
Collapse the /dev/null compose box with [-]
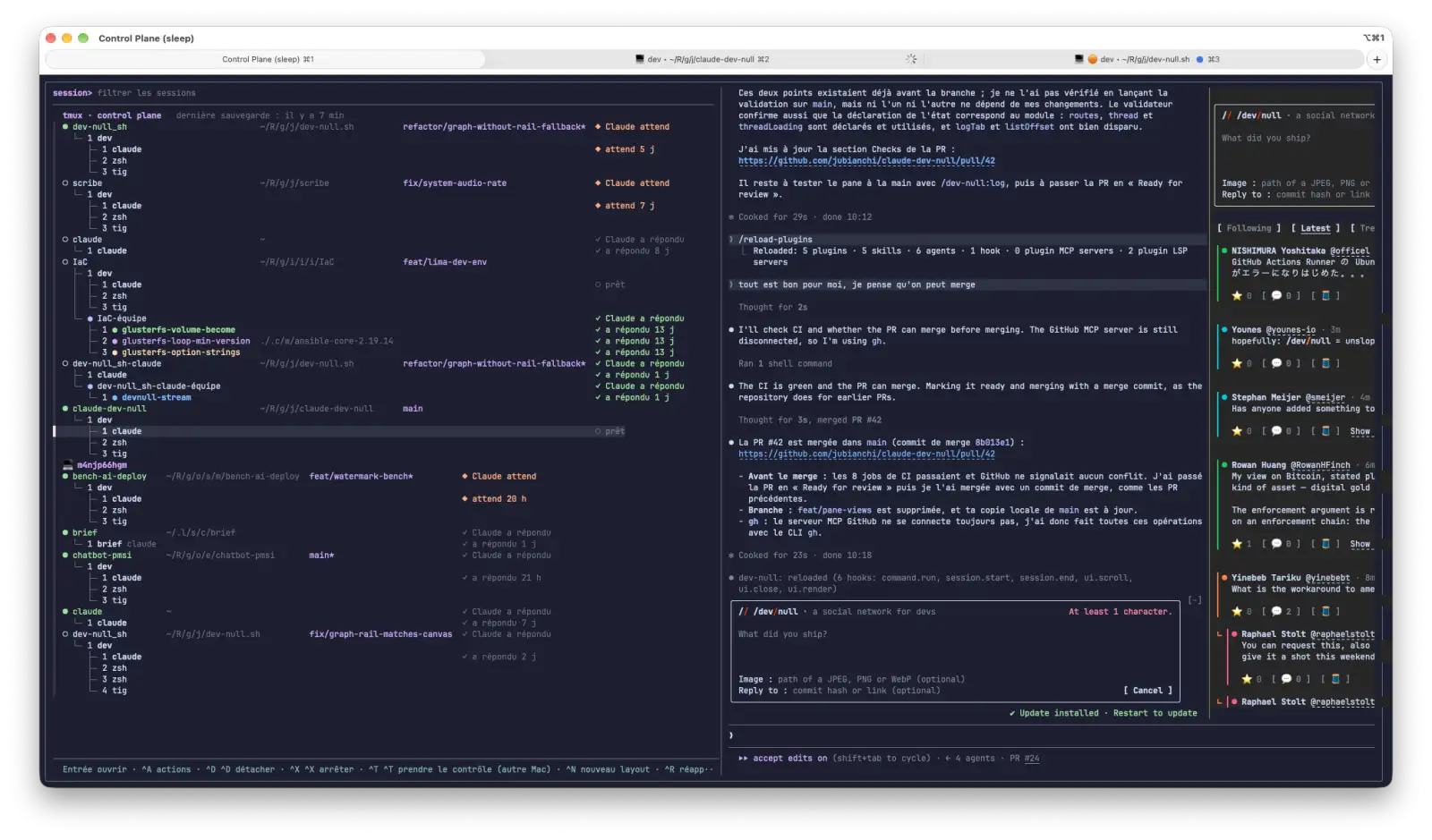coord(1195,600)
